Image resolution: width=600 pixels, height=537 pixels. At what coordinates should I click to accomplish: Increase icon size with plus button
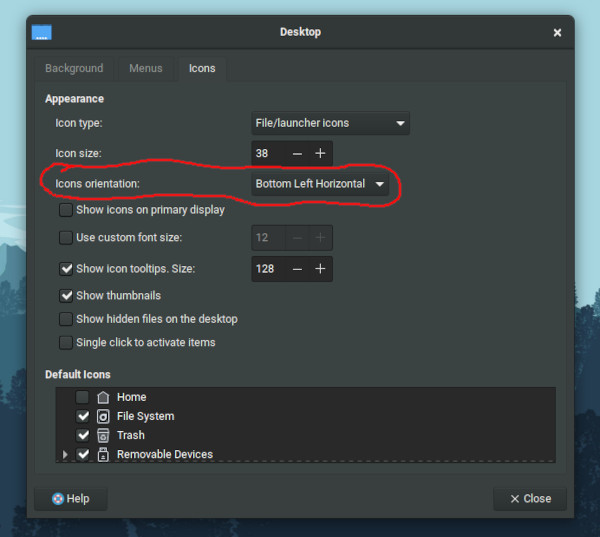[x=320, y=153]
